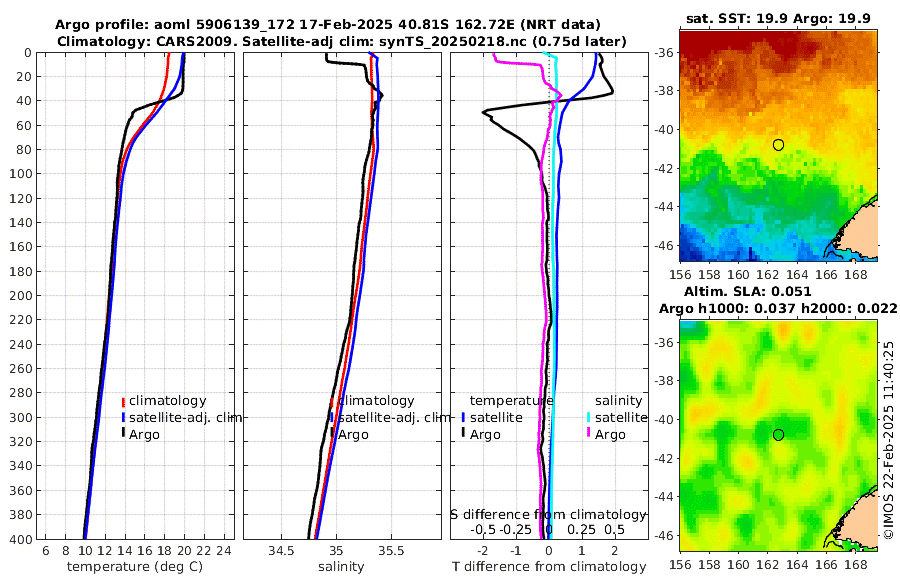
Task: Click the 'temperature (deg C)' axis label
Action: [x=135, y=567]
